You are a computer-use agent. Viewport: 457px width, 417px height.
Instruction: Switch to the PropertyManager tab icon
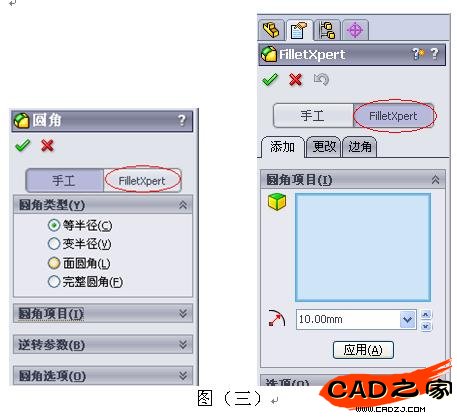coord(299,30)
